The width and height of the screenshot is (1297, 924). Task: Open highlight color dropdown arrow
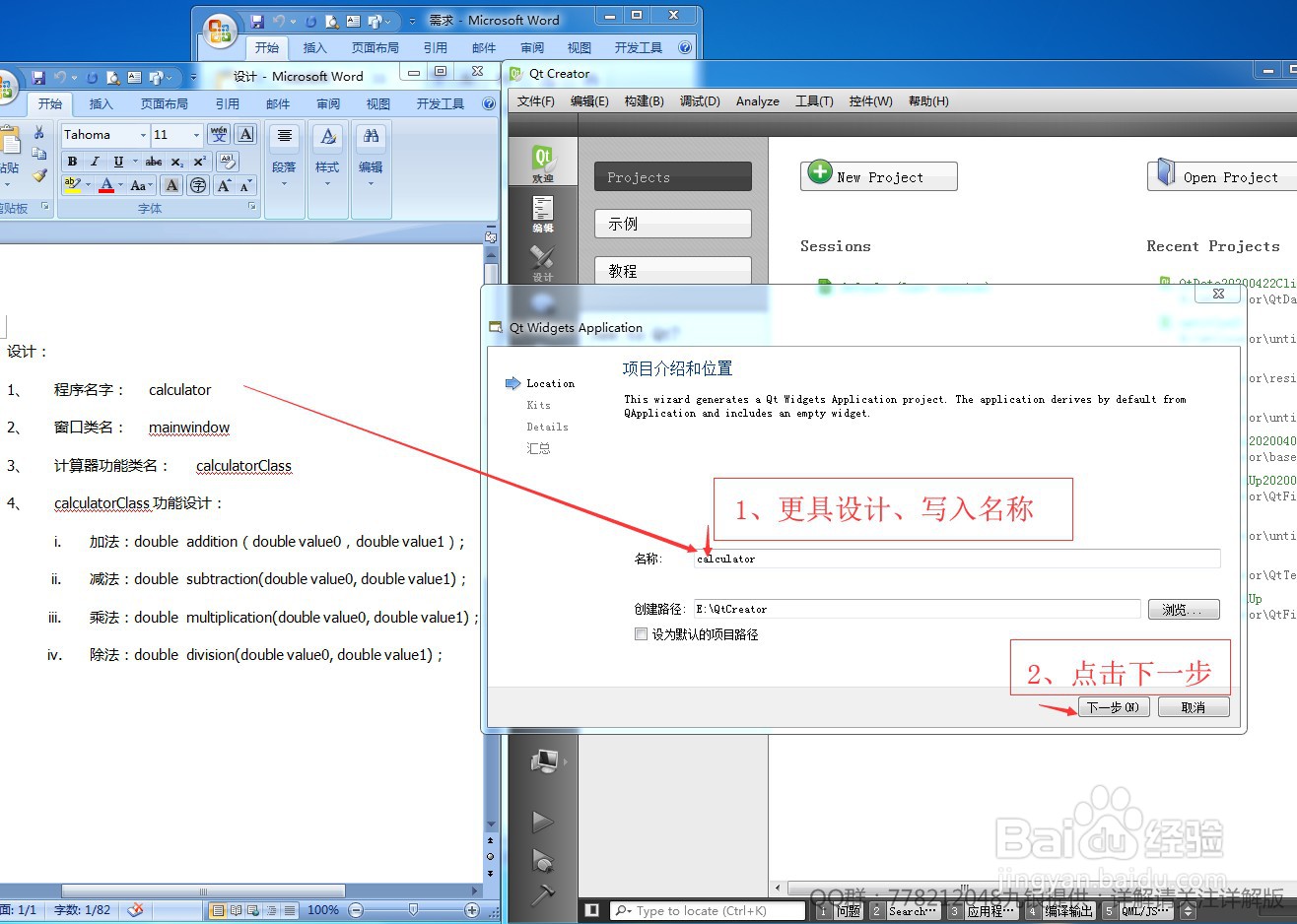point(88,185)
